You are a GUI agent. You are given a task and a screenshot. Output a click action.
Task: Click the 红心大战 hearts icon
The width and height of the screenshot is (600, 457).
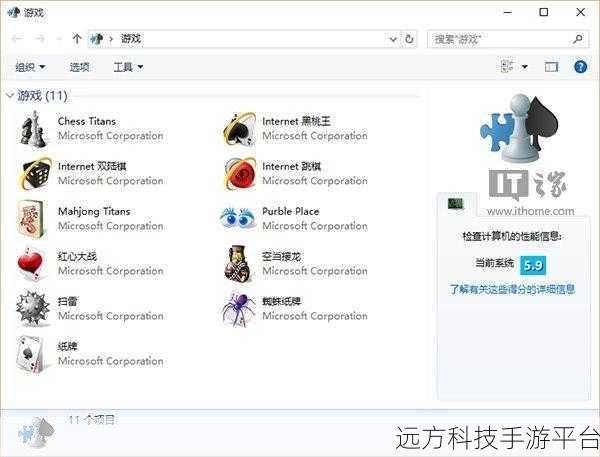pyautogui.click(x=31, y=264)
